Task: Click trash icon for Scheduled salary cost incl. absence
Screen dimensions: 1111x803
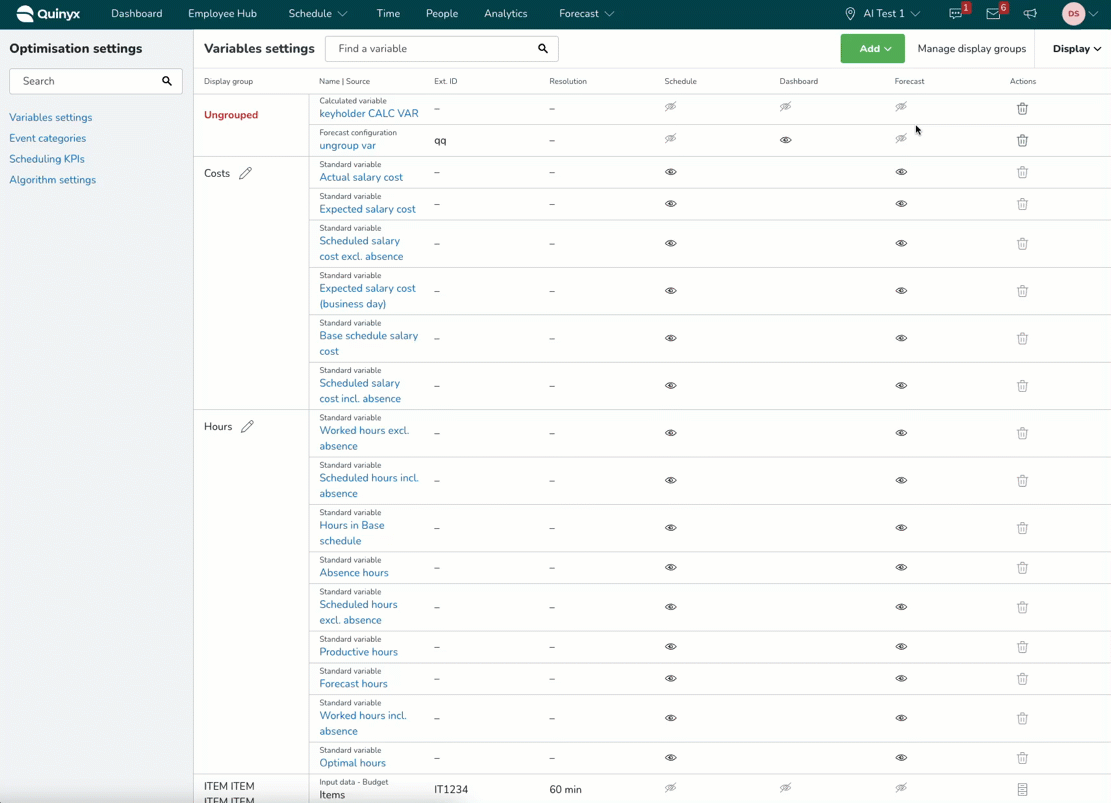Action: coord(1022,386)
